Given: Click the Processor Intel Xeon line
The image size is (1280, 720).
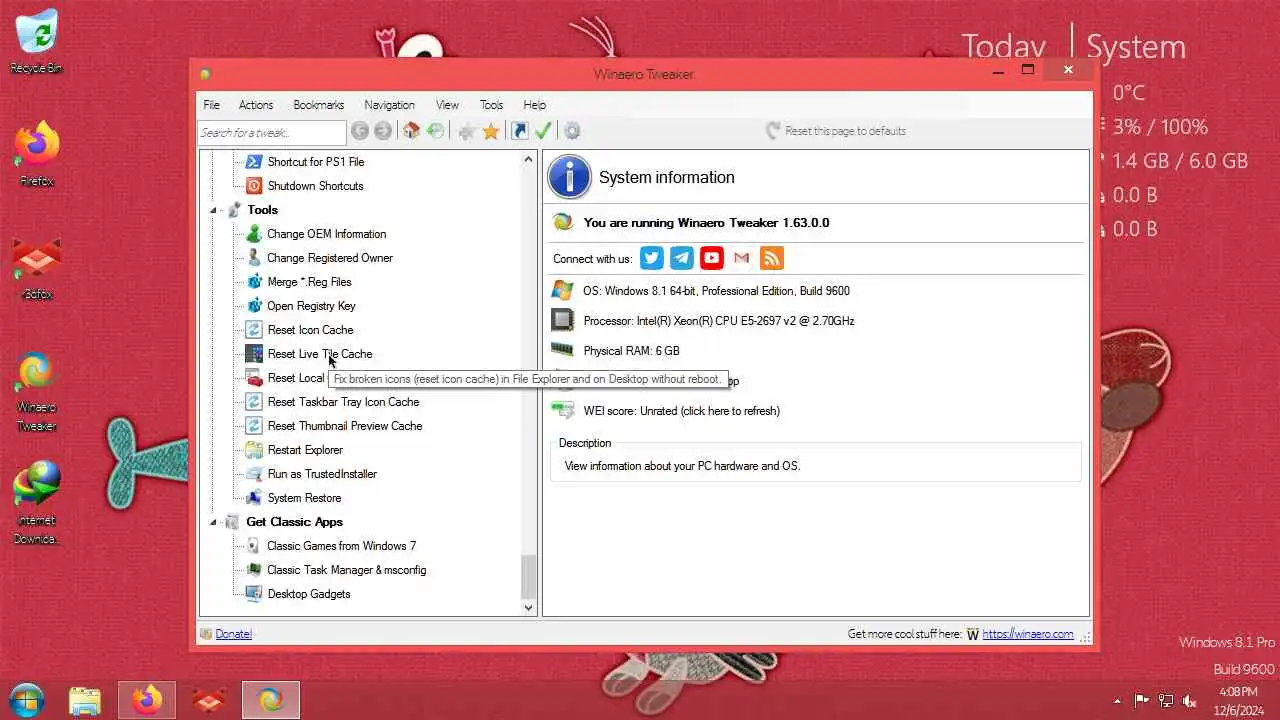Looking at the screenshot, I should pos(719,321).
